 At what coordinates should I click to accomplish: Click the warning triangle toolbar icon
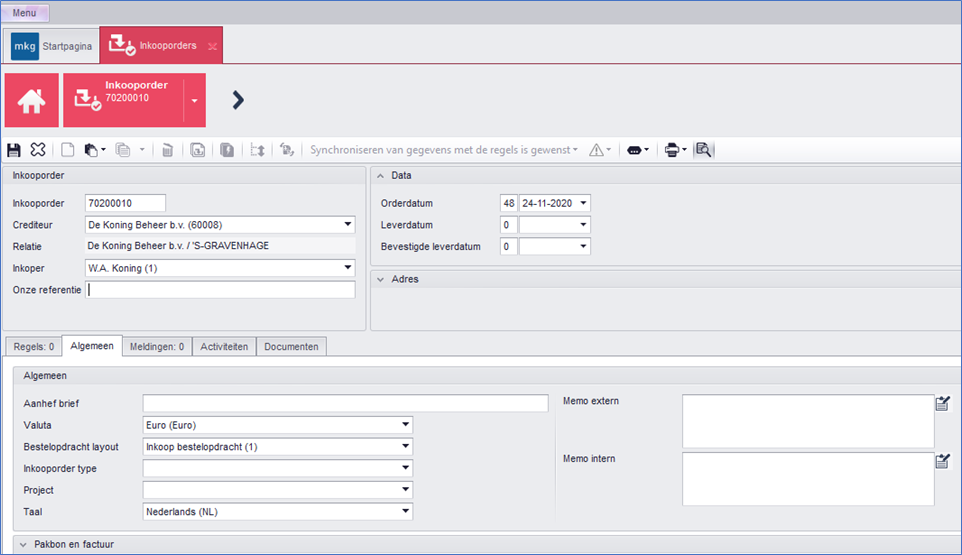coord(596,150)
